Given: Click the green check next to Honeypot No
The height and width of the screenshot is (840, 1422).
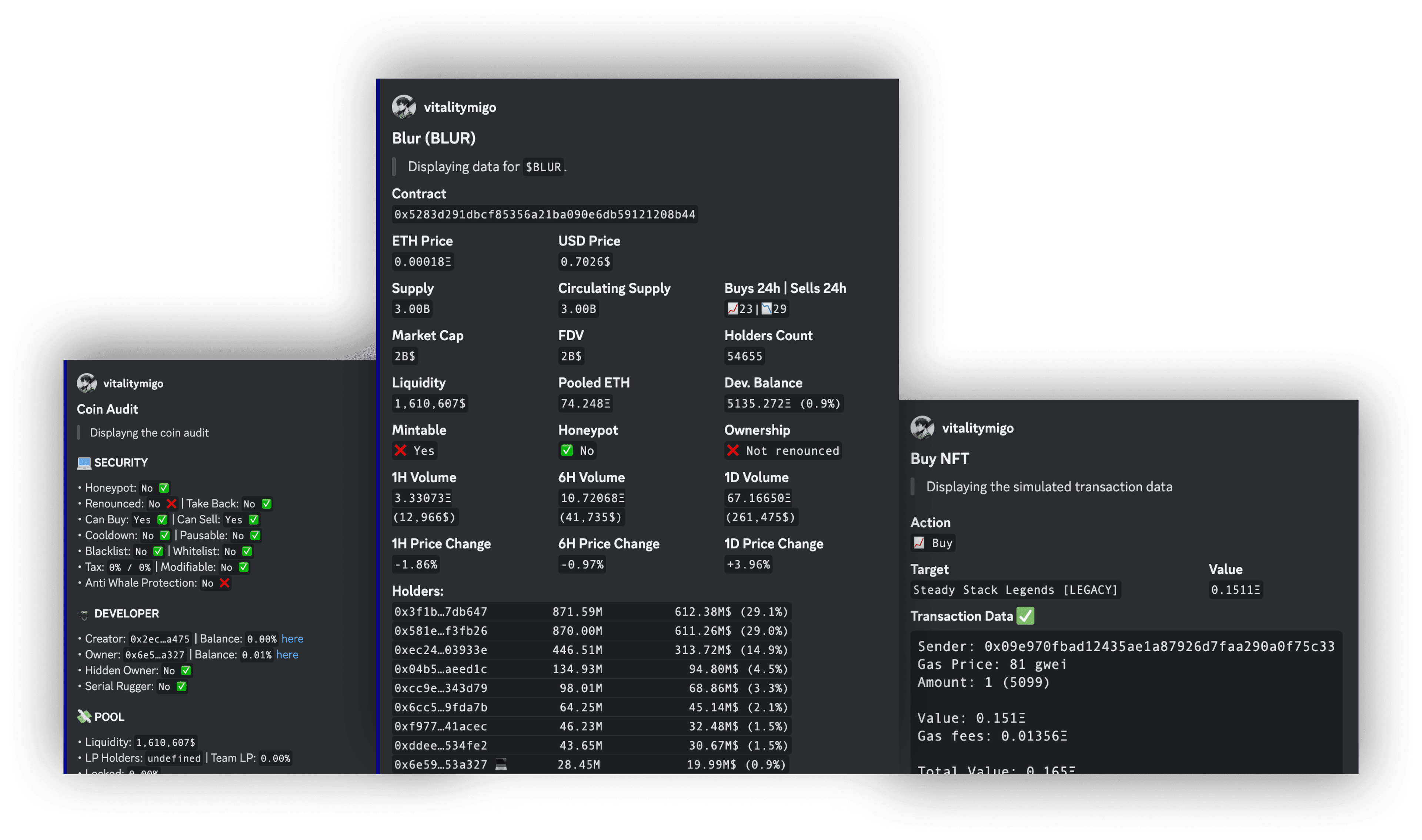Looking at the screenshot, I should click(x=567, y=451).
